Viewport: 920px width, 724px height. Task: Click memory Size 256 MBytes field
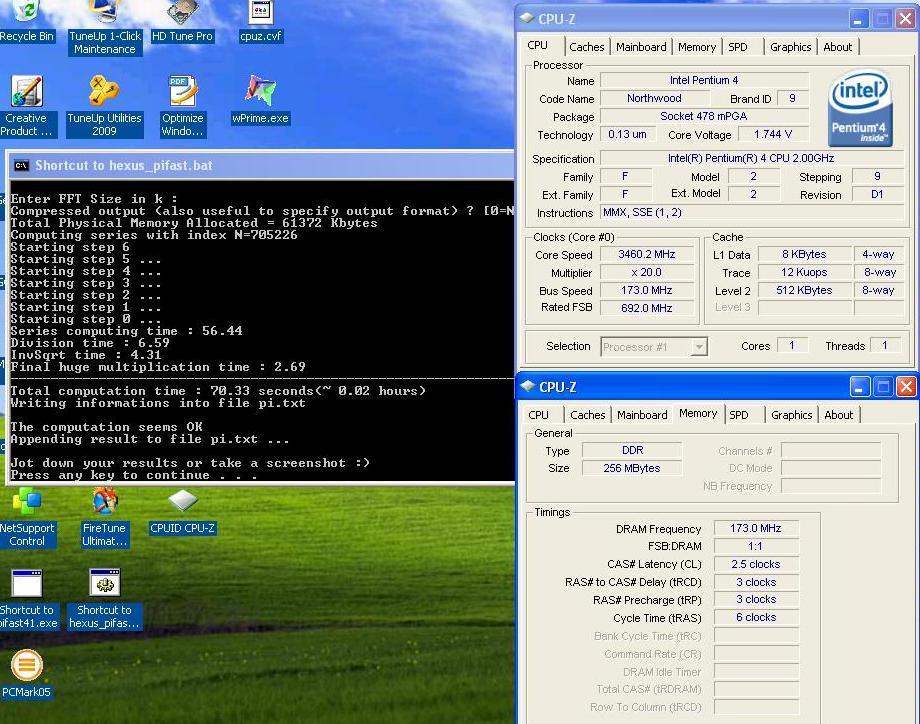pyautogui.click(x=632, y=468)
